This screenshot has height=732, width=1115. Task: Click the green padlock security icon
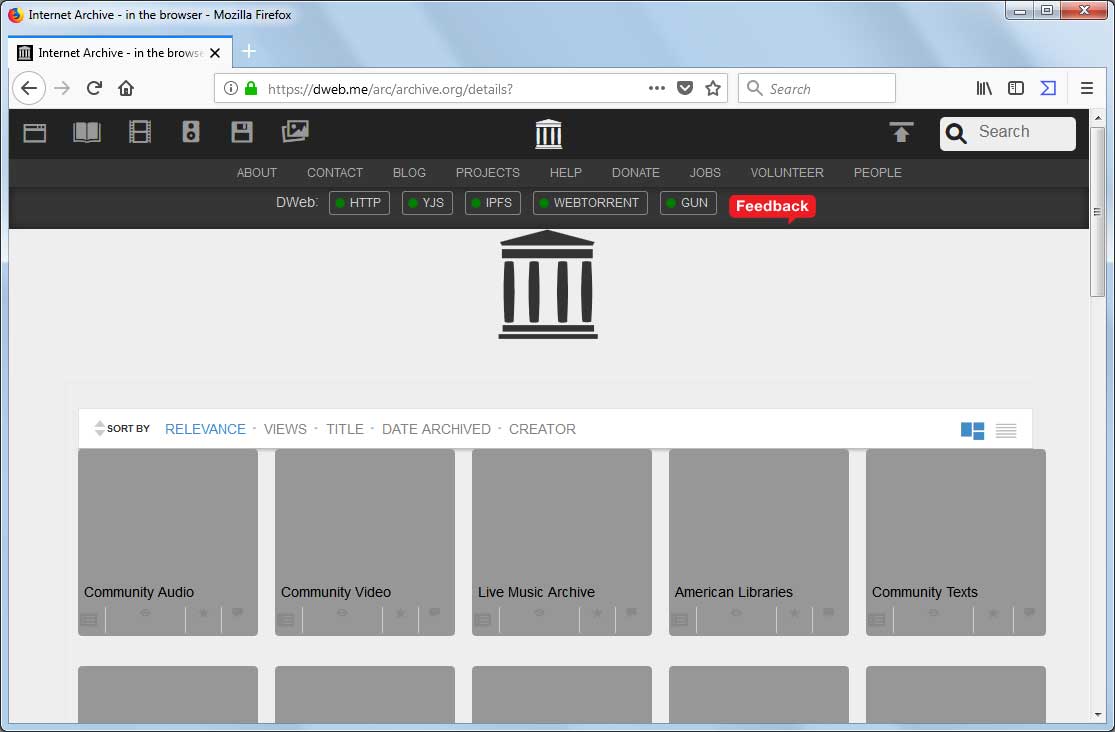click(x=251, y=88)
